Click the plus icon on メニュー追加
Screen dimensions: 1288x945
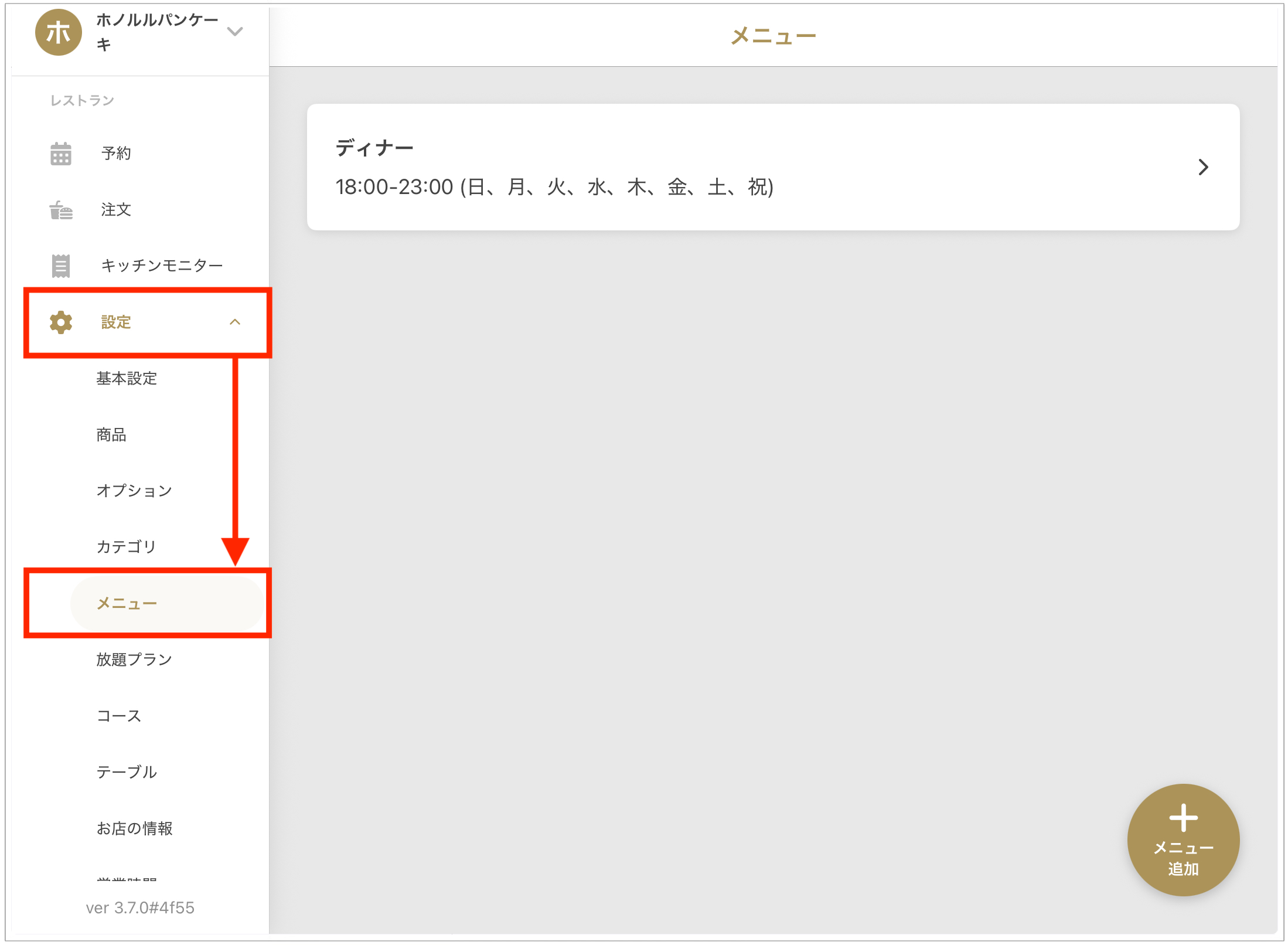(x=1183, y=818)
